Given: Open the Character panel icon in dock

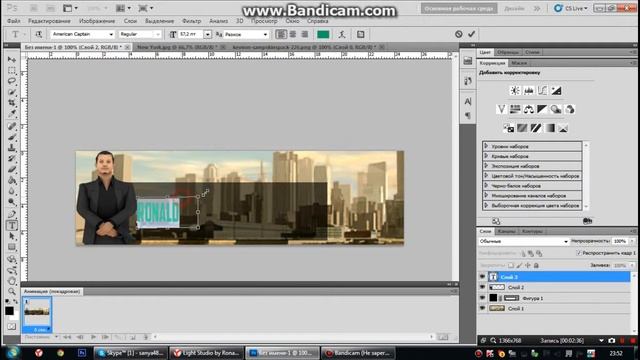Looking at the screenshot, I should (x=468, y=101).
